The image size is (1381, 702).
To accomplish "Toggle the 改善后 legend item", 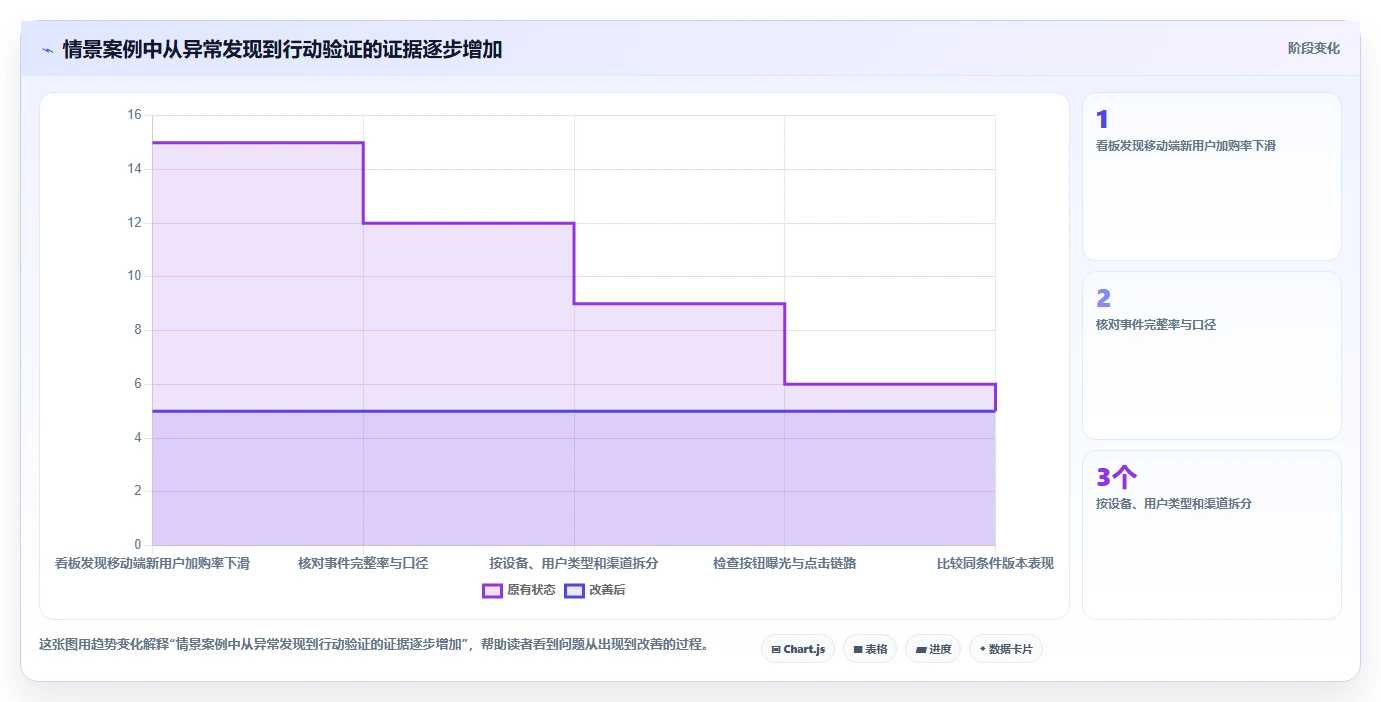I will 595,590.
